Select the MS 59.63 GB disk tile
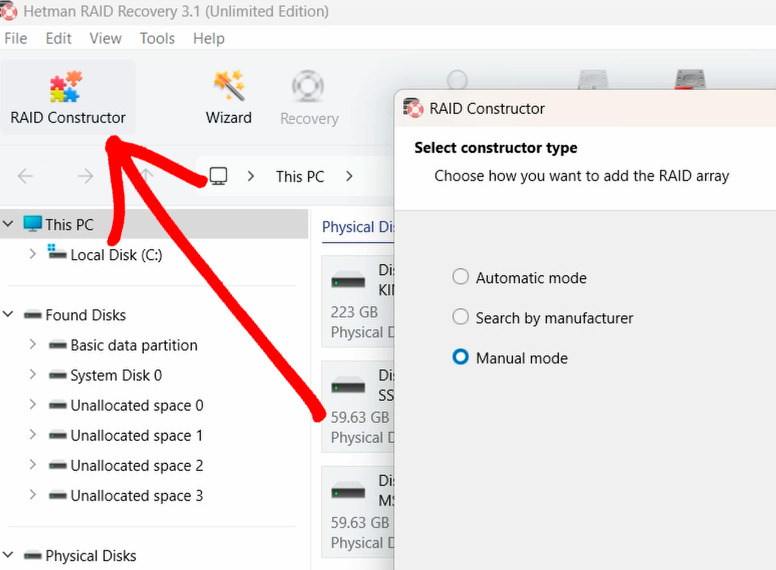The width and height of the screenshot is (776, 570). coord(358,512)
